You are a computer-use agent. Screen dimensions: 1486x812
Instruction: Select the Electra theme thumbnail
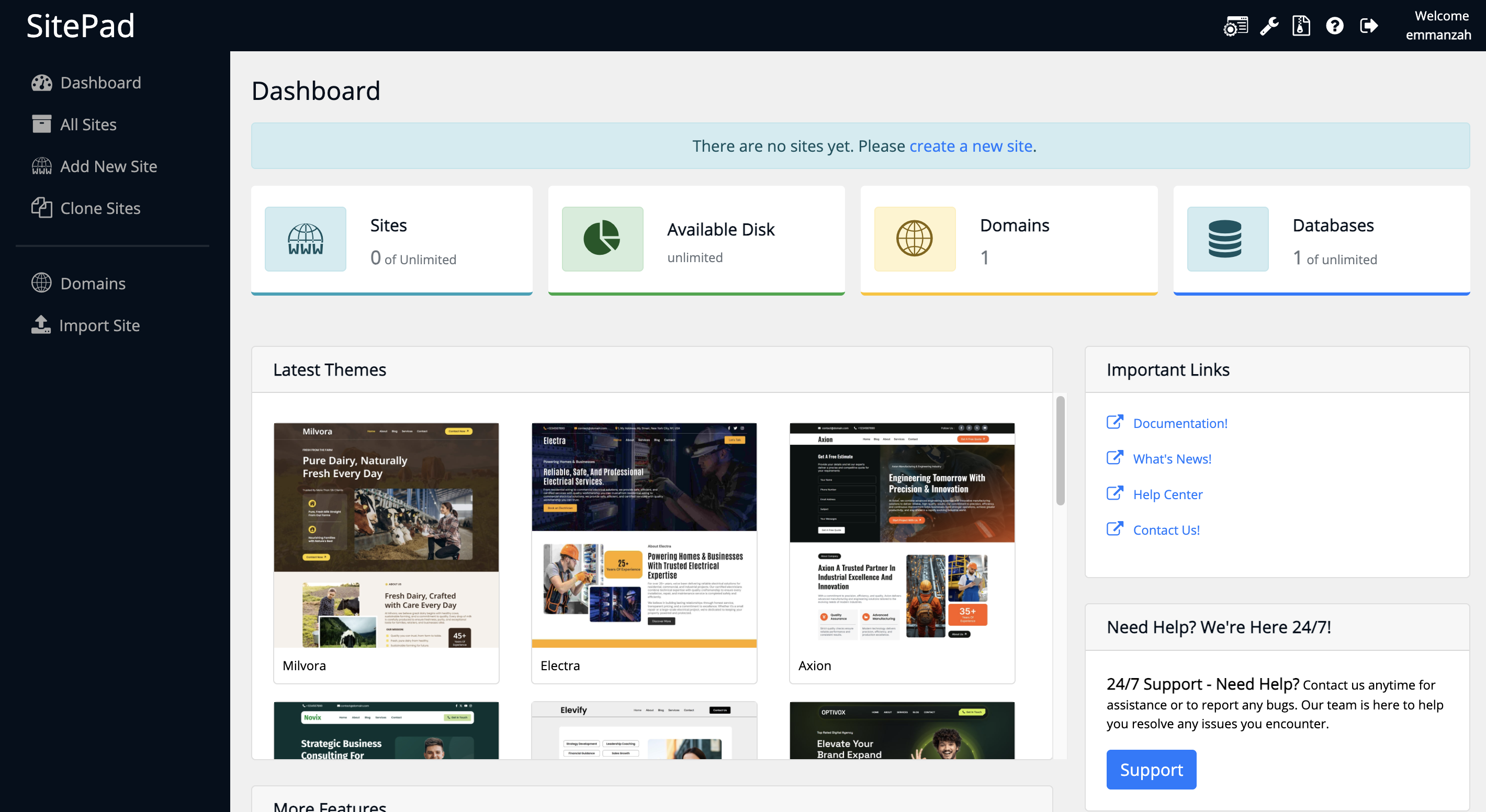[x=644, y=536]
